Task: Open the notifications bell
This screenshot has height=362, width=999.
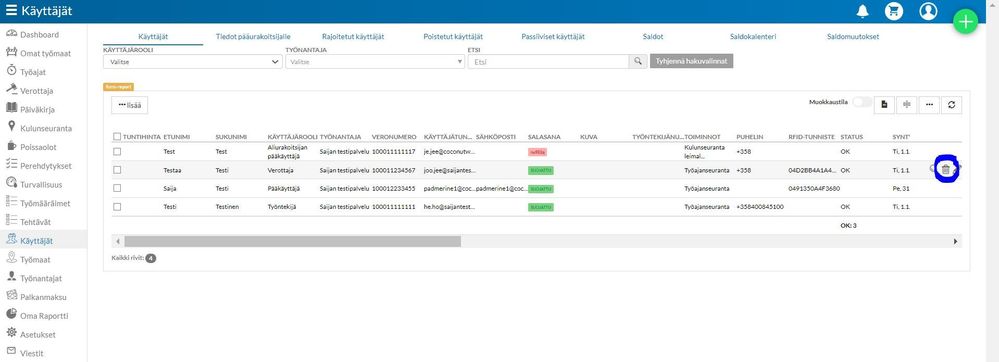Action: [863, 11]
